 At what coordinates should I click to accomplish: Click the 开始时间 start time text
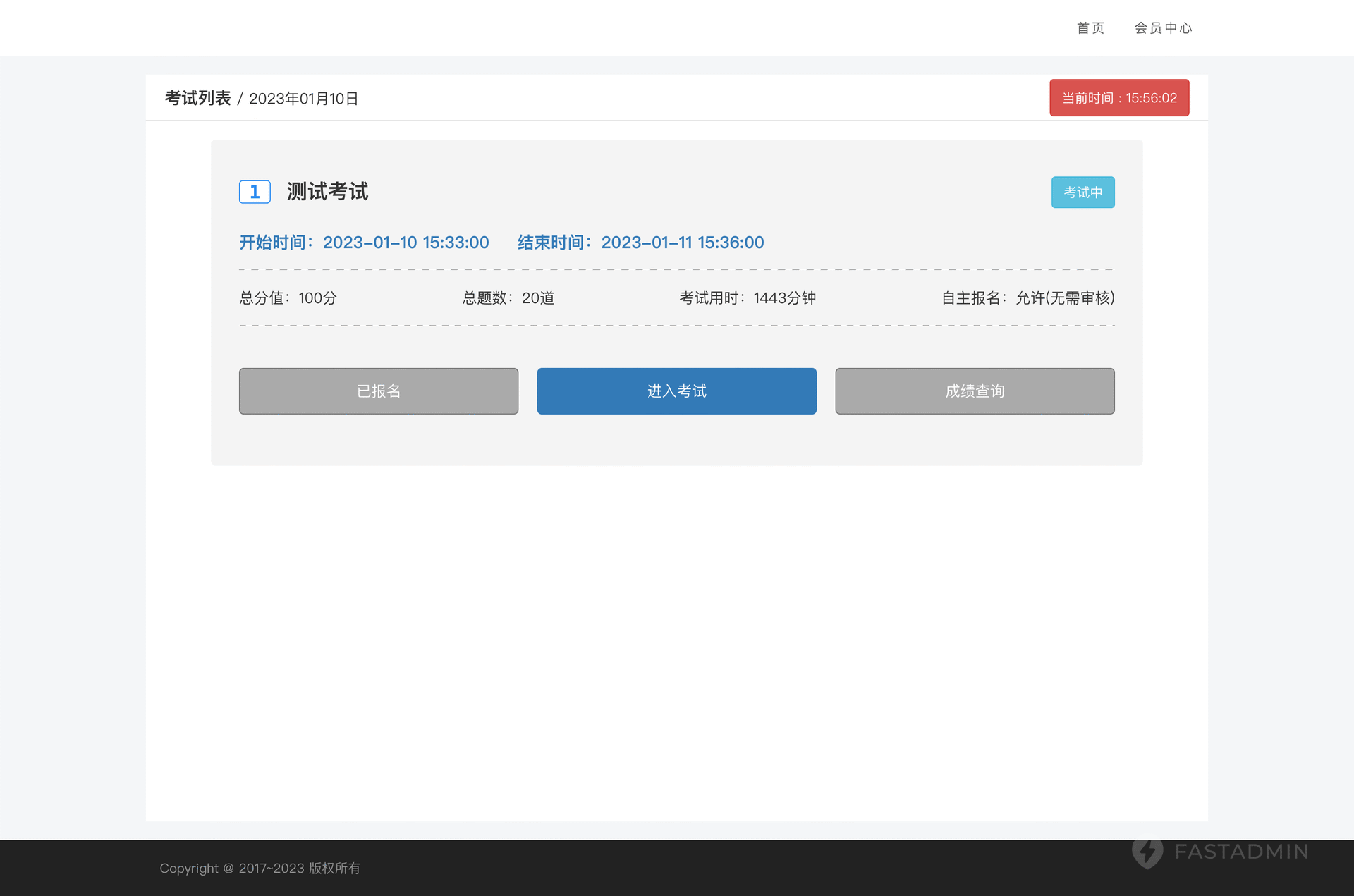click(x=364, y=243)
